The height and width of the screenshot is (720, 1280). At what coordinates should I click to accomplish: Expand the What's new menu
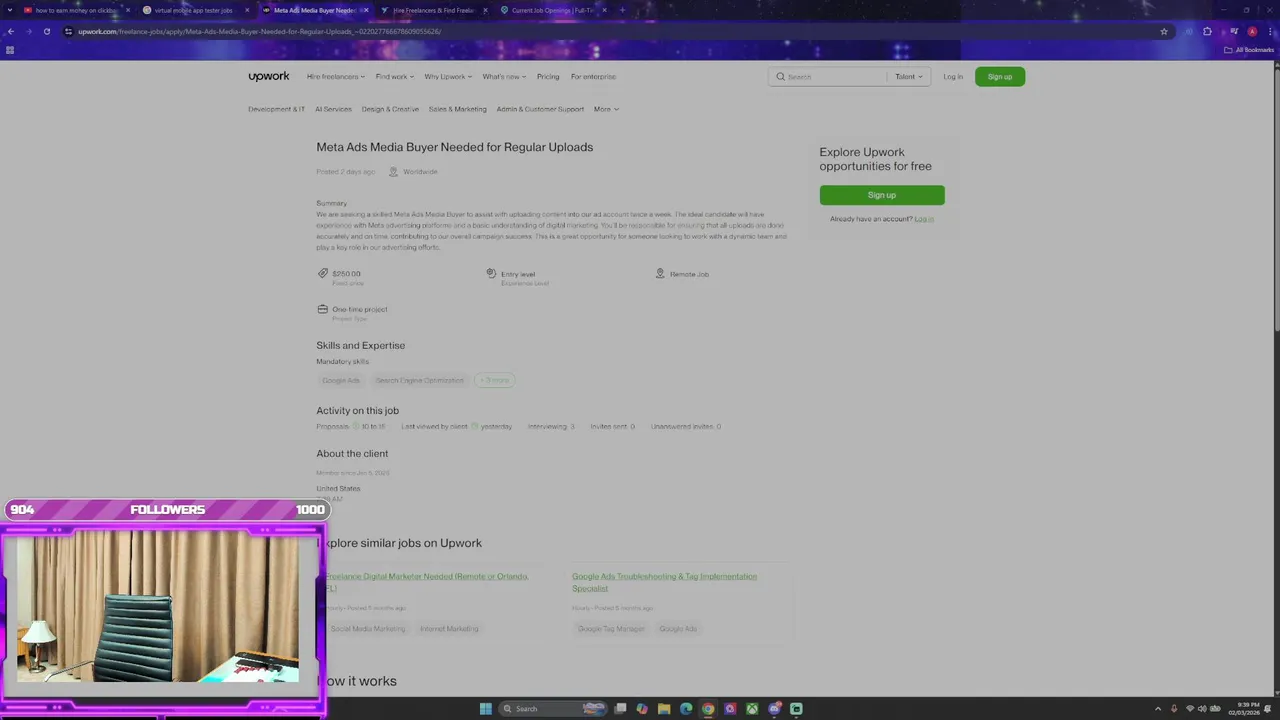point(504,77)
